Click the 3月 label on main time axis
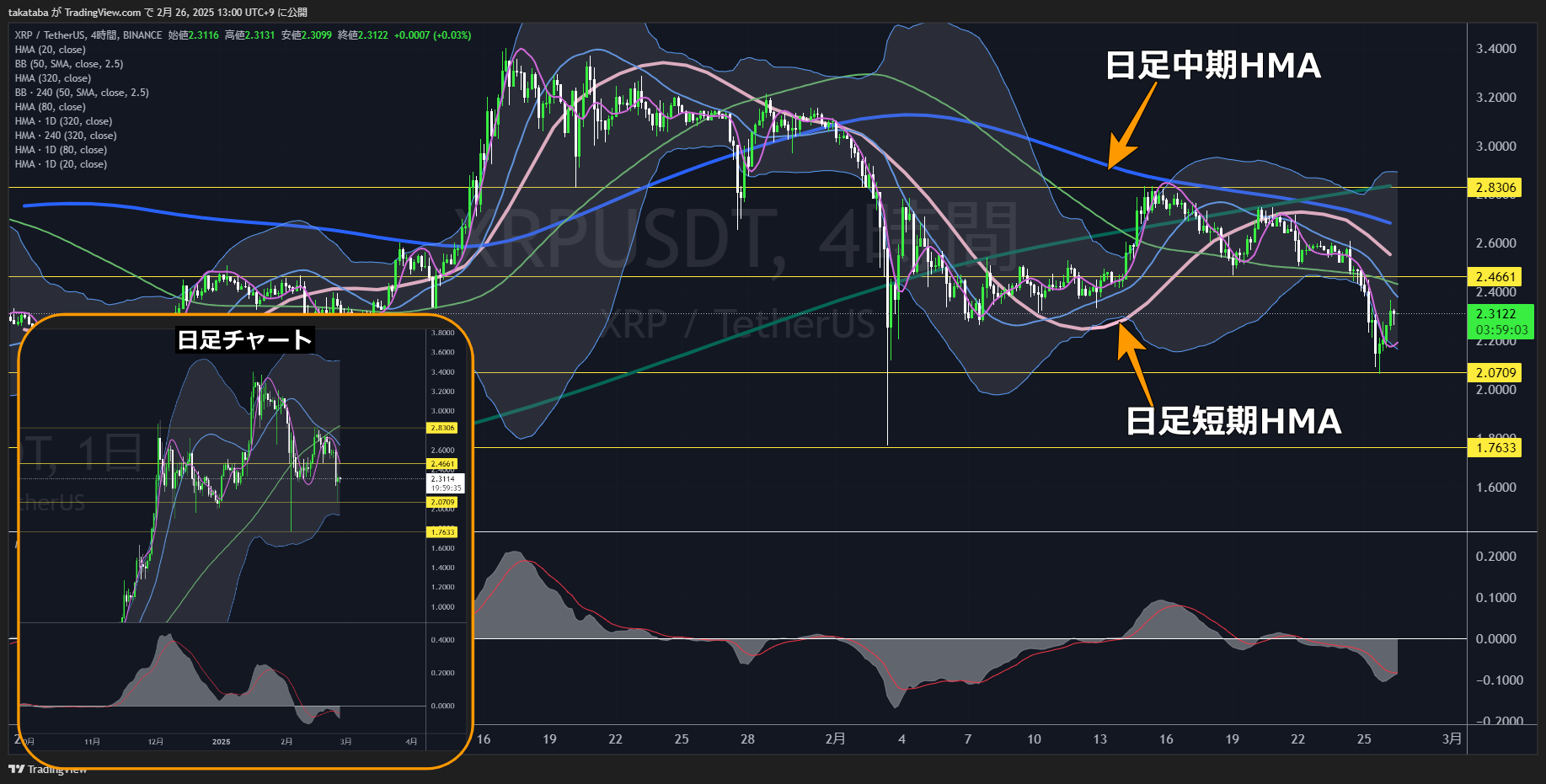This screenshot has width=1546, height=784. tap(1452, 739)
